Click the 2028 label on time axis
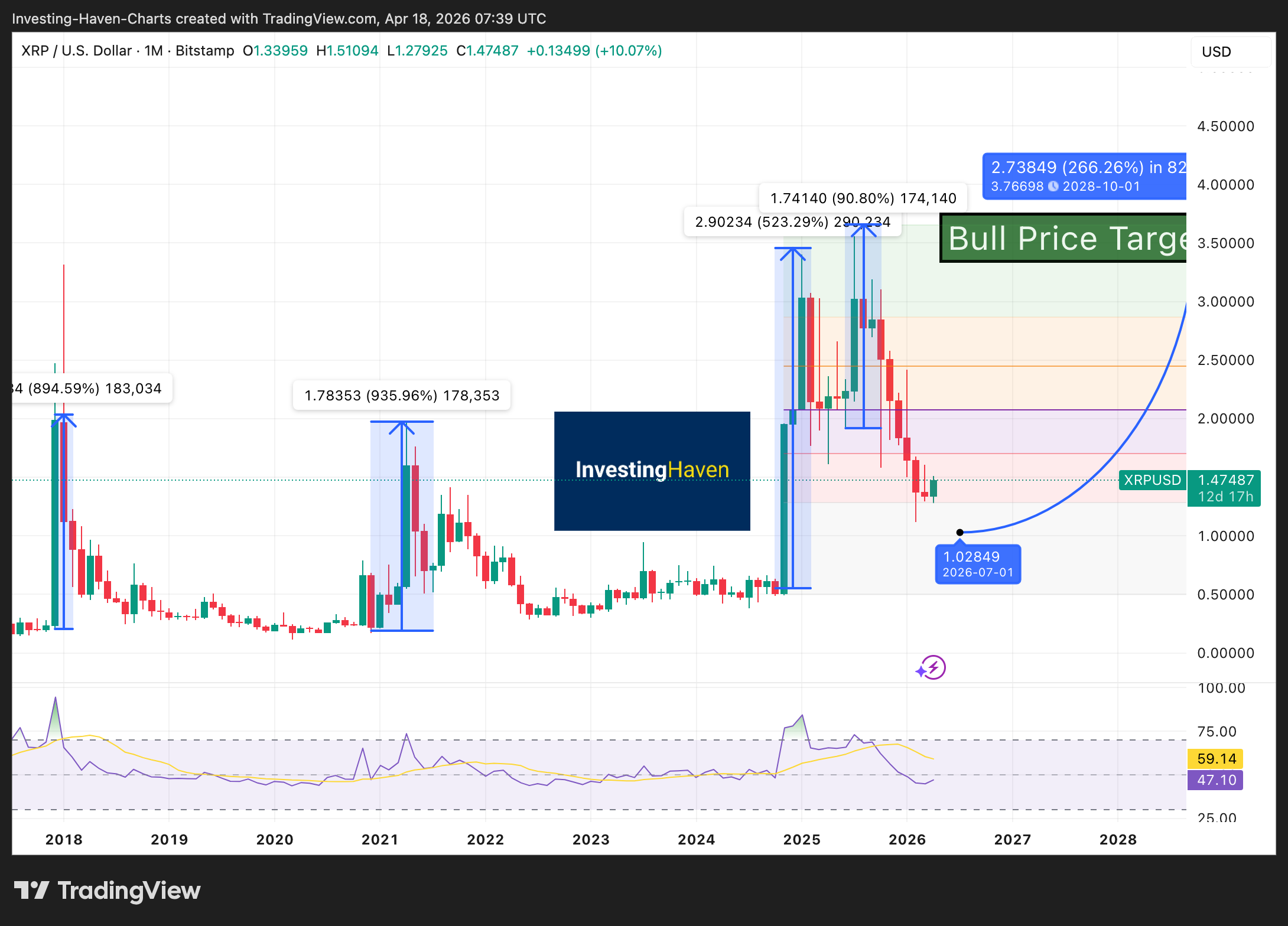Image resolution: width=1288 pixels, height=926 pixels. (x=1118, y=839)
